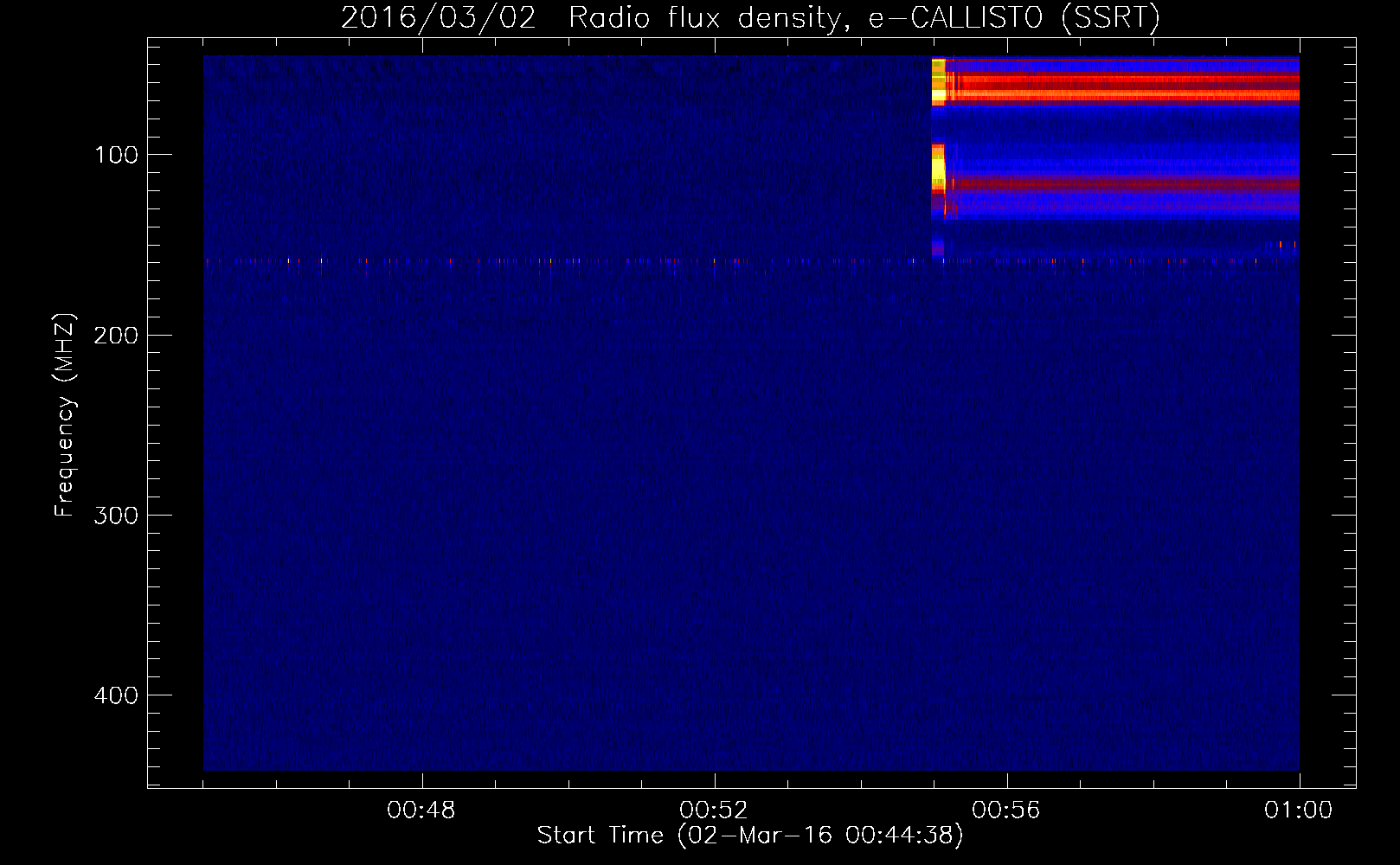Viewport: 1400px width, 865px height.
Task: Click the '00:56' time tick label
Action: coord(1006,811)
